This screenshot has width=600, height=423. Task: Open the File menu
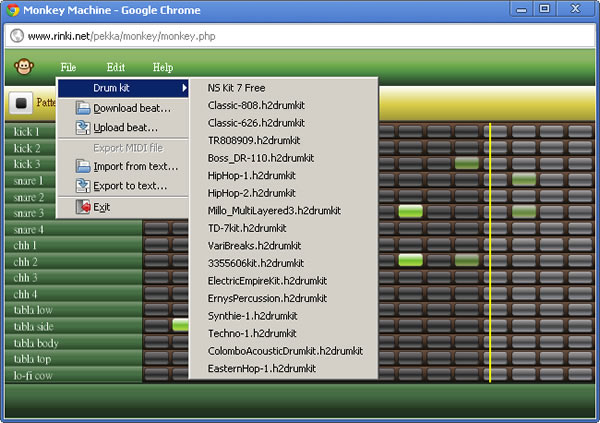click(x=68, y=67)
